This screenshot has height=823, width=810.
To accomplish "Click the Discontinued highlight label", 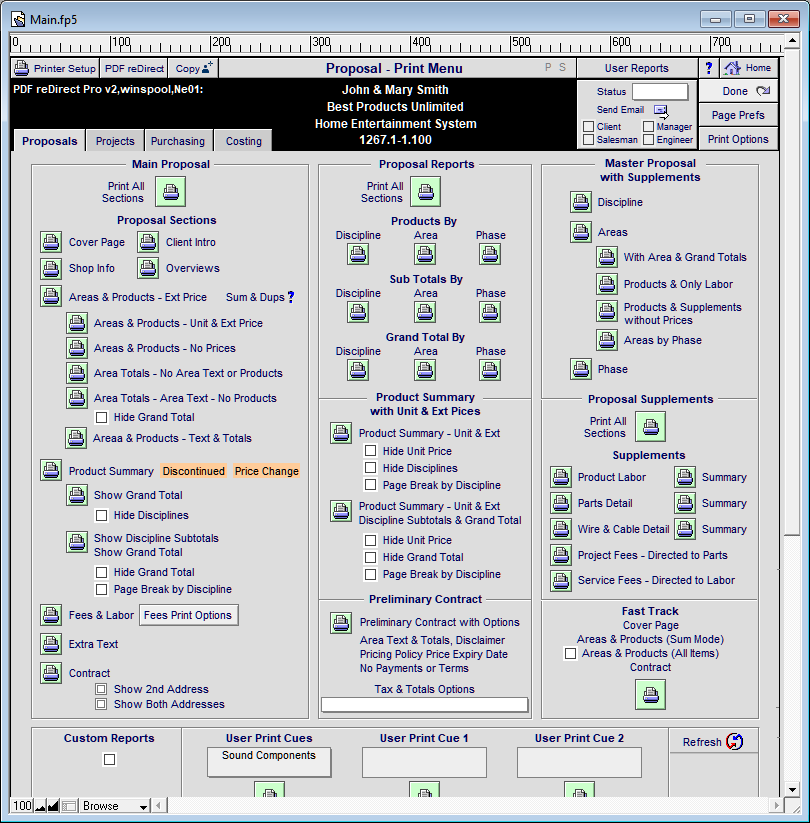I will [194, 471].
